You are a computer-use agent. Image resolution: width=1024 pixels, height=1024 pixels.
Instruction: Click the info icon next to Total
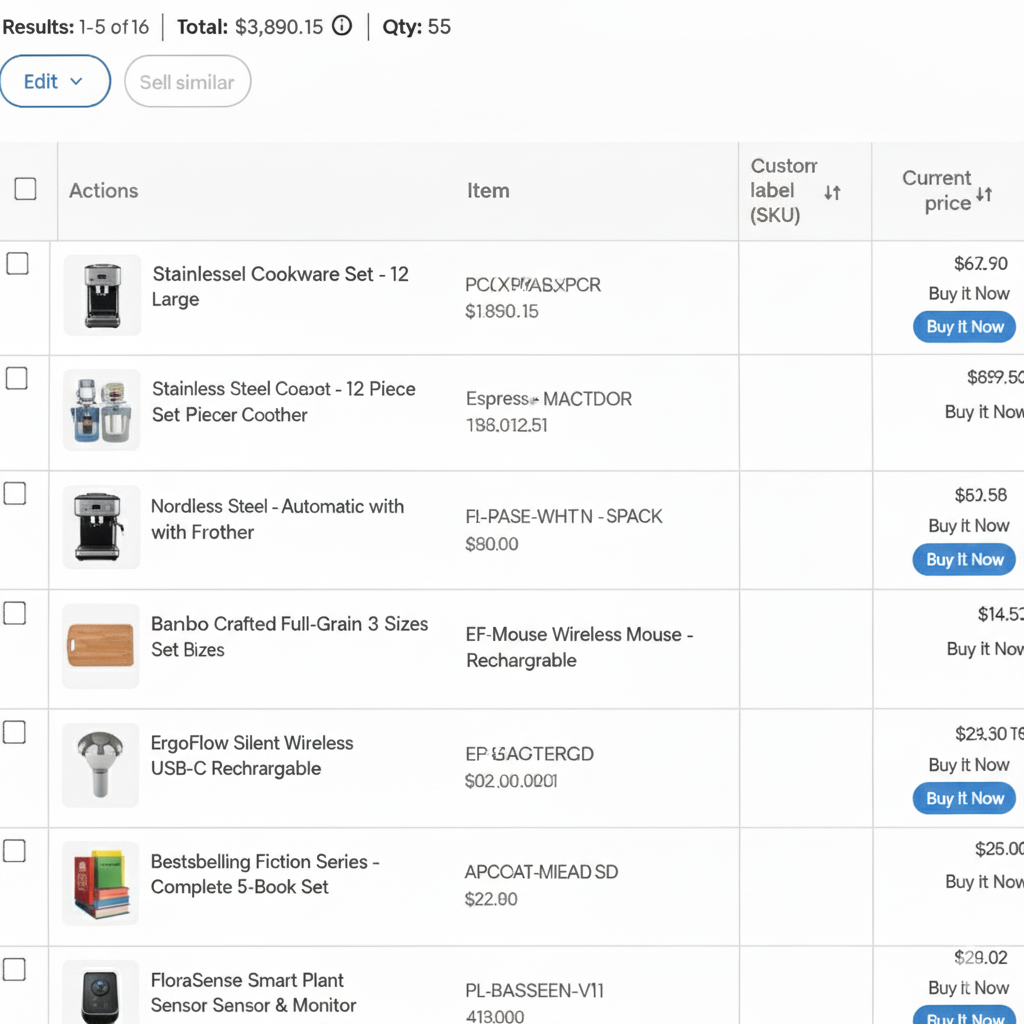click(342, 27)
